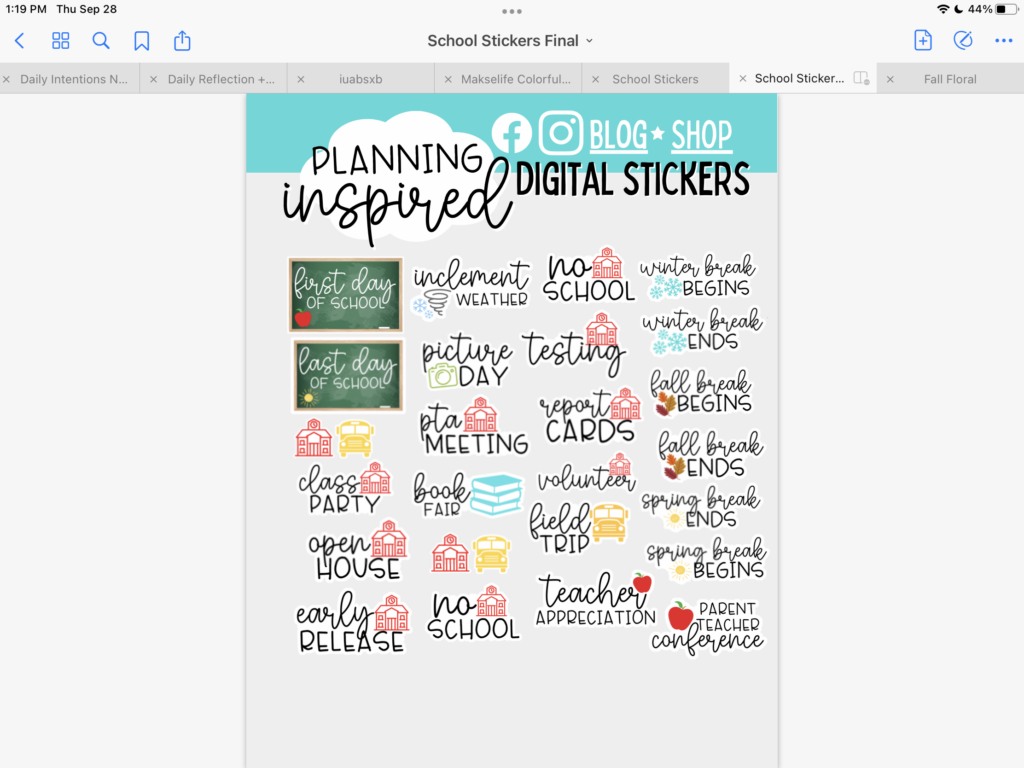The image size is (1024, 768).
Task: Tap the Facebook icon in header
Action: point(511,134)
